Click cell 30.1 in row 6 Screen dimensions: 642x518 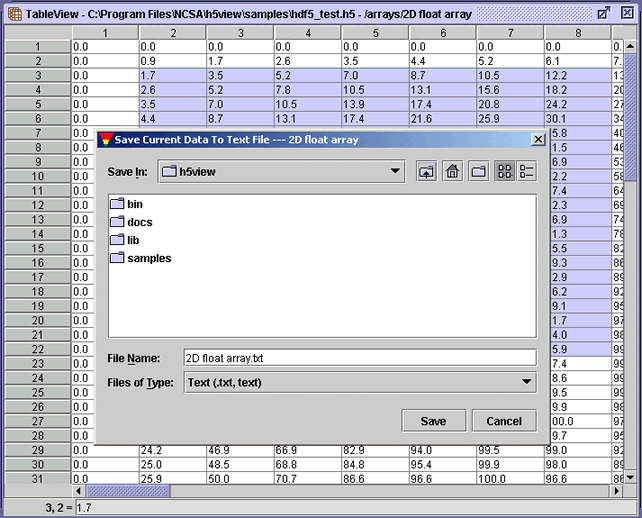pos(578,119)
